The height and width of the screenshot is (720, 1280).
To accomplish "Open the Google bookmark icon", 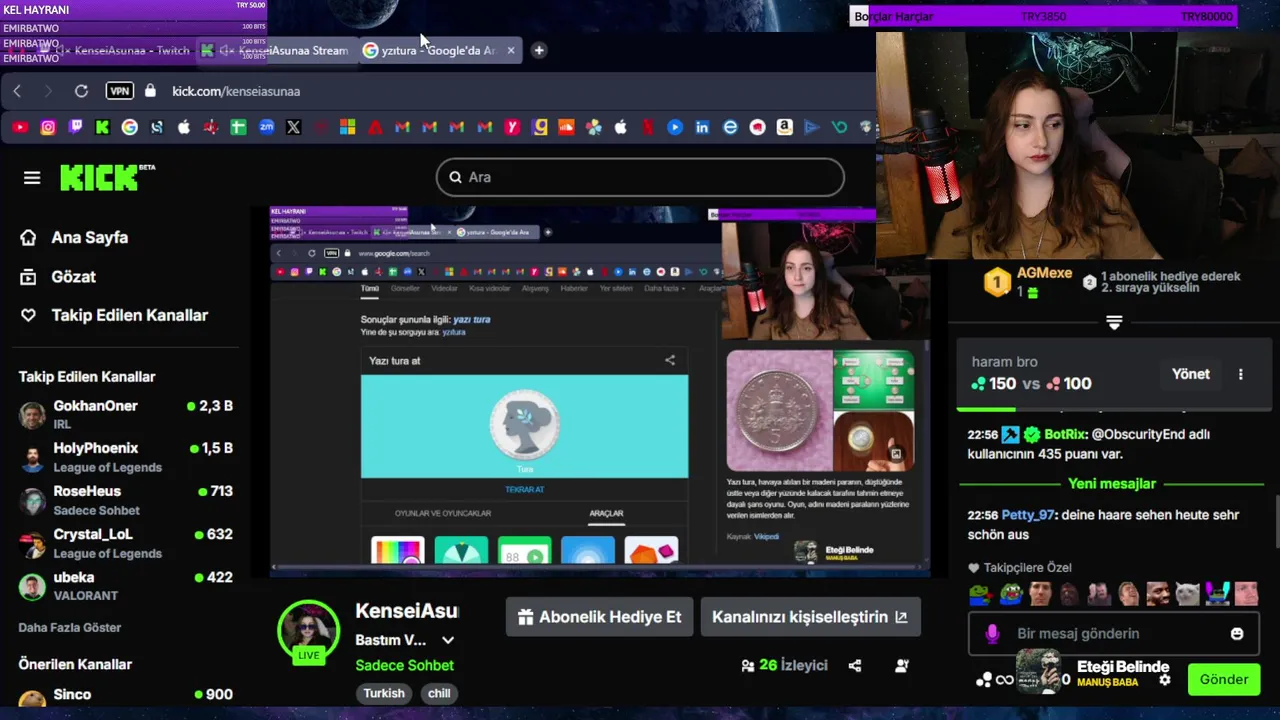I will [x=129, y=127].
